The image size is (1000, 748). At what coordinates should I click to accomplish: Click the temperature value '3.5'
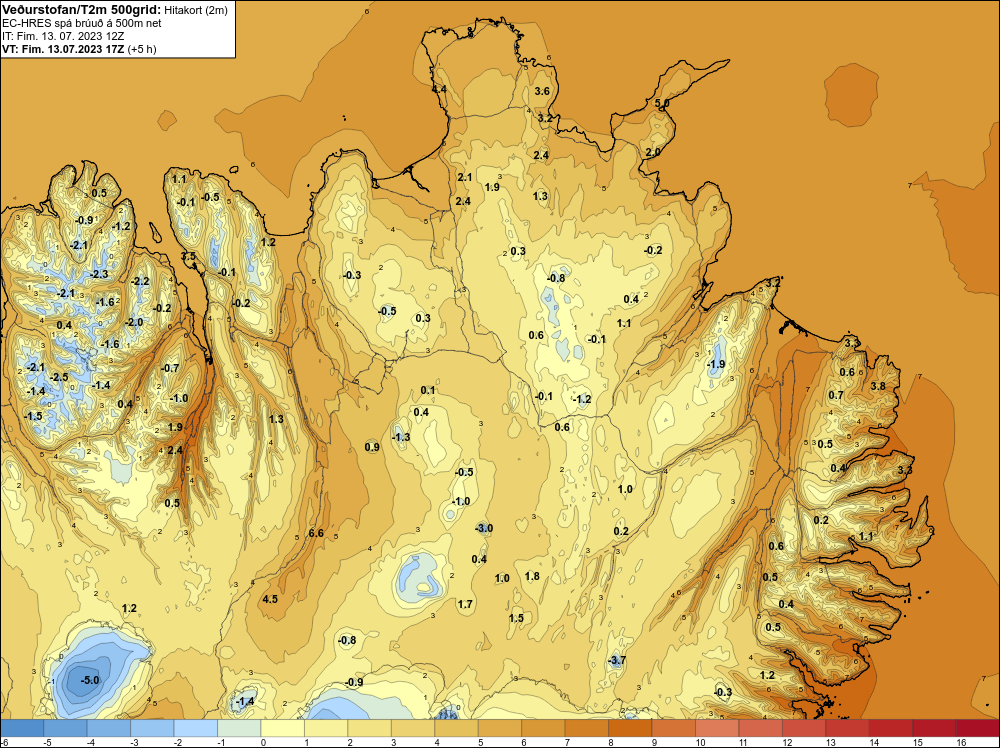pyautogui.click(x=189, y=256)
